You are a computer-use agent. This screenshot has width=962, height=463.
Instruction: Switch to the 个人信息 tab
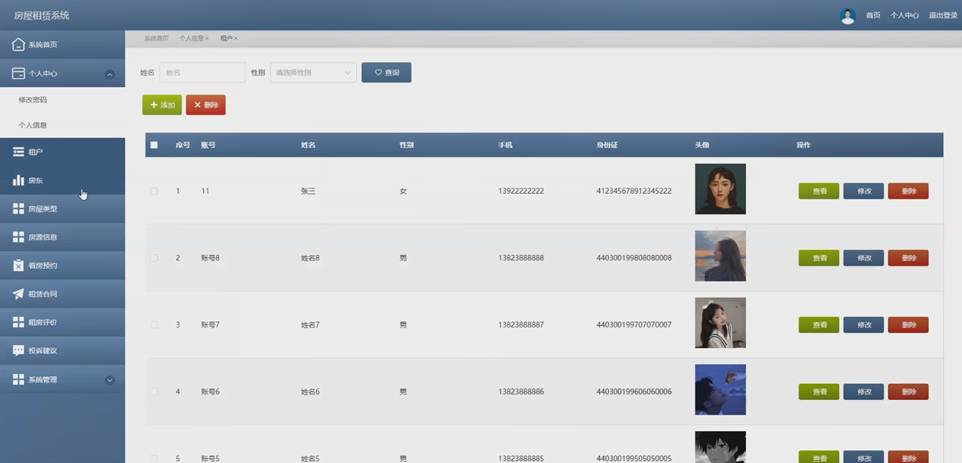(x=191, y=39)
